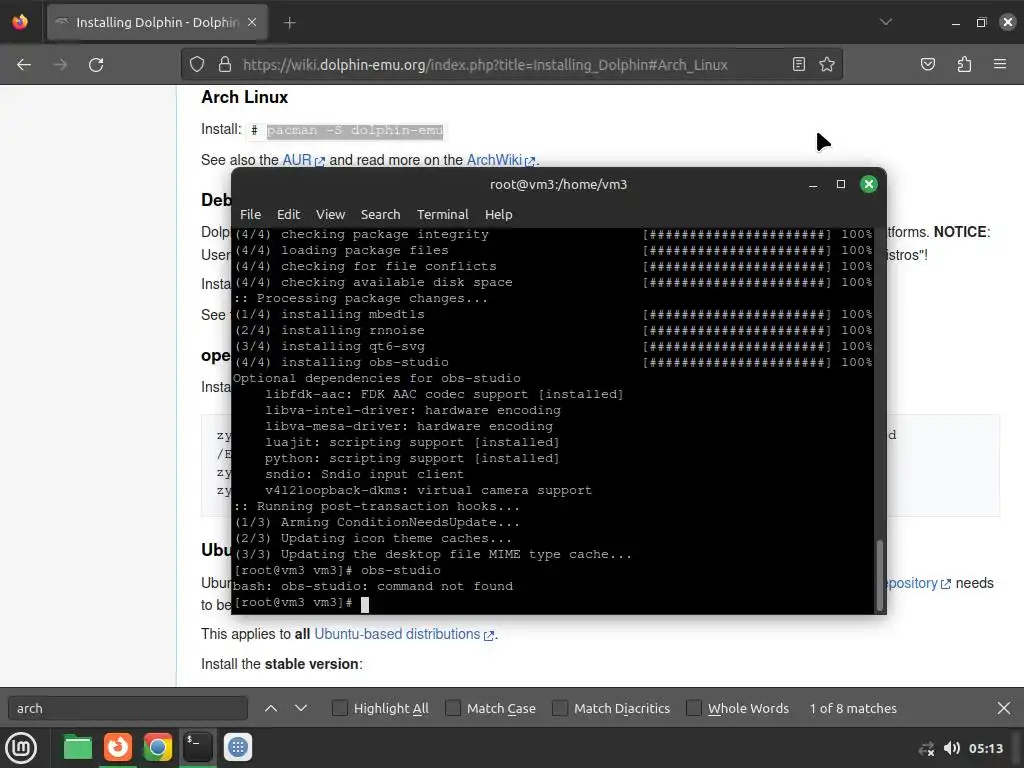Launch Chrome from the taskbar
This screenshot has height=768, width=1024.
point(157,747)
